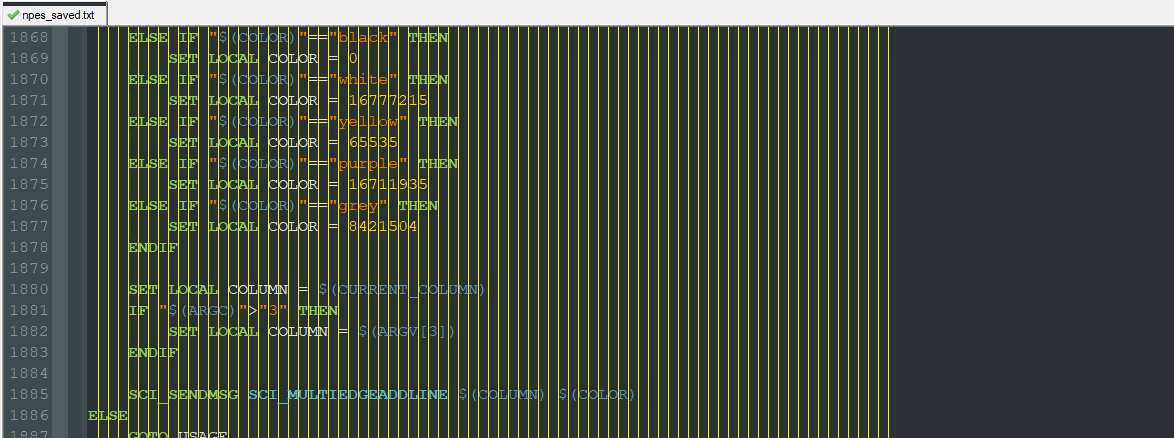
Task: Click the SCI_SENDMSG command
Action: [x=183, y=394]
